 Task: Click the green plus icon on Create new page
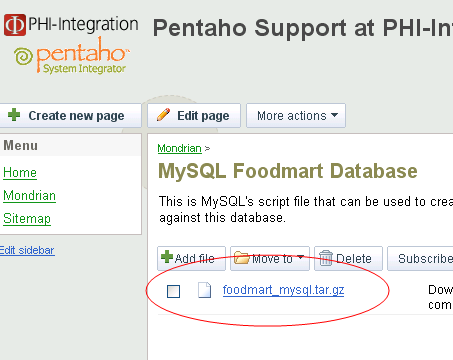click(x=14, y=115)
